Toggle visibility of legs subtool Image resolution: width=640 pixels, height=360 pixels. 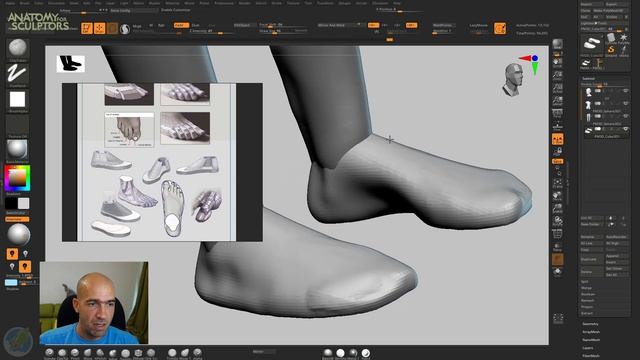click(x=625, y=116)
